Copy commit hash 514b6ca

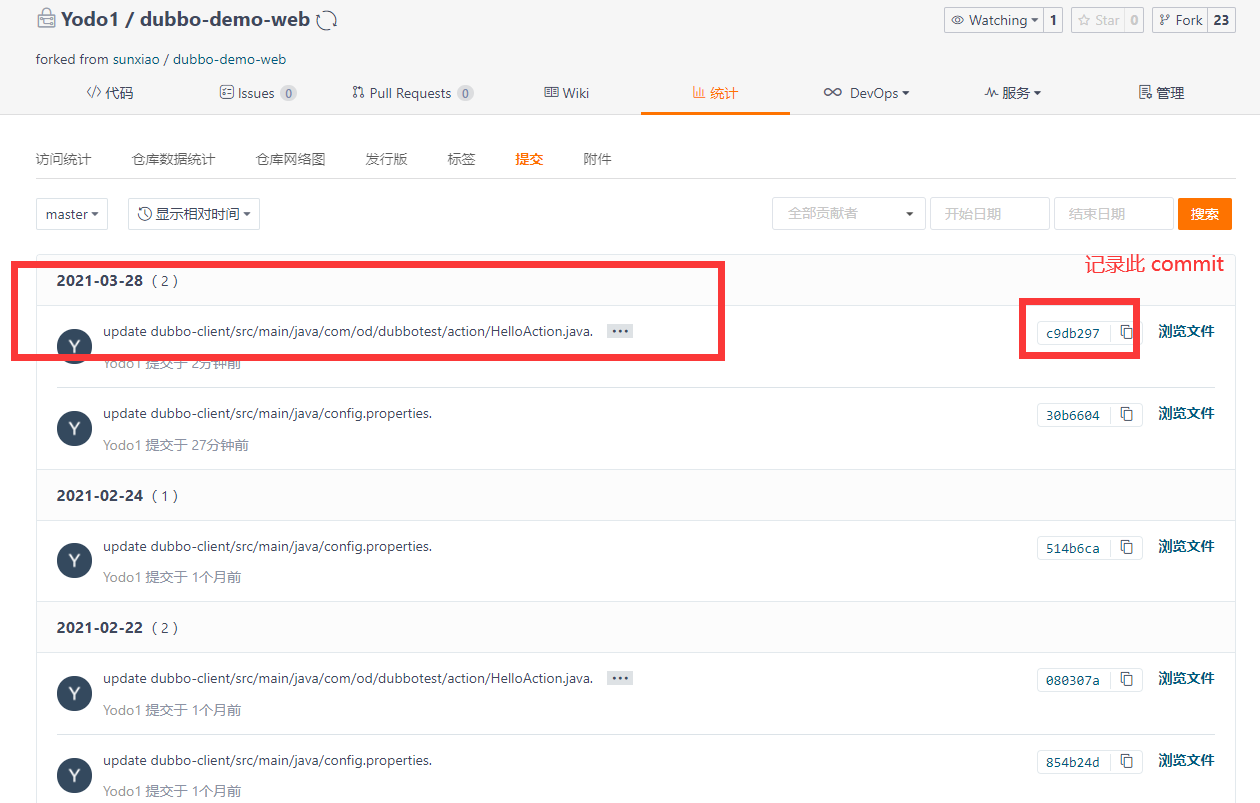click(x=1126, y=547)
